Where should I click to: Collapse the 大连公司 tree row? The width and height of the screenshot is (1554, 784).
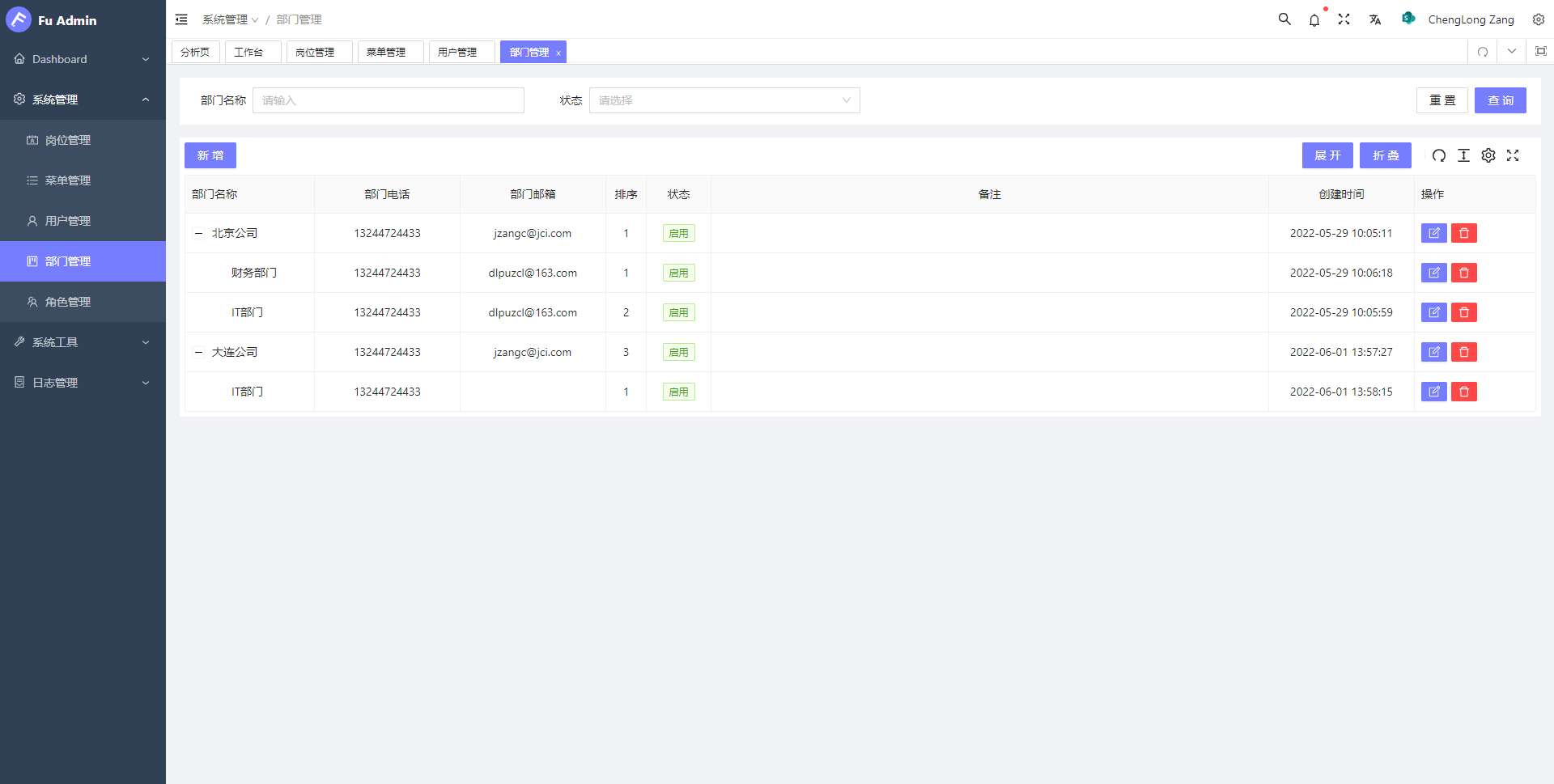tap(198, 352)
